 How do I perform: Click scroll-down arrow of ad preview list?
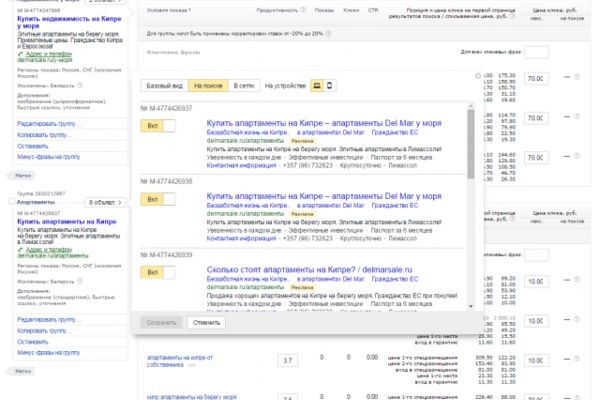(471, 306)
